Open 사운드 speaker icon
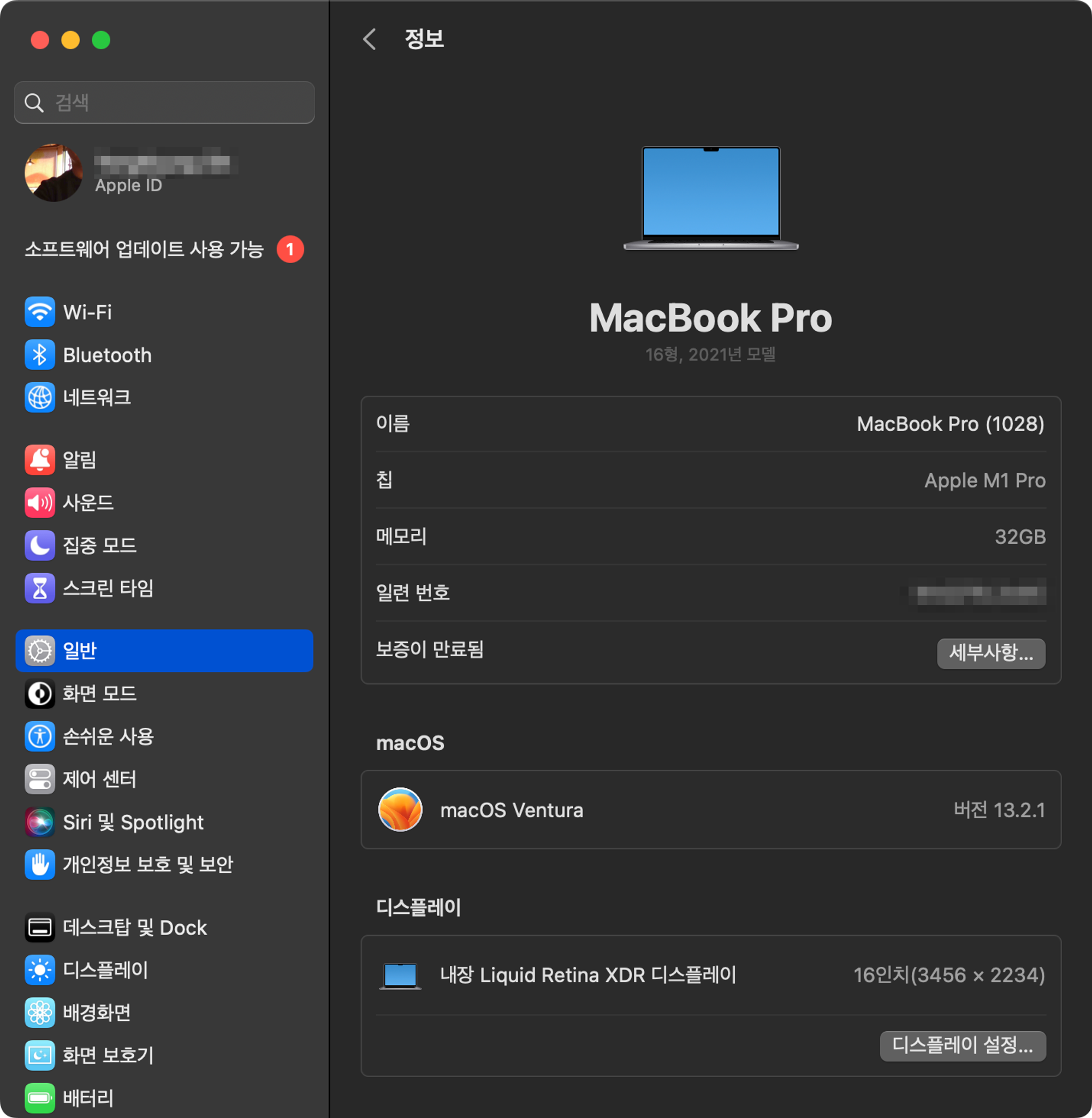1092x1118 pixels. pos(39,503)
